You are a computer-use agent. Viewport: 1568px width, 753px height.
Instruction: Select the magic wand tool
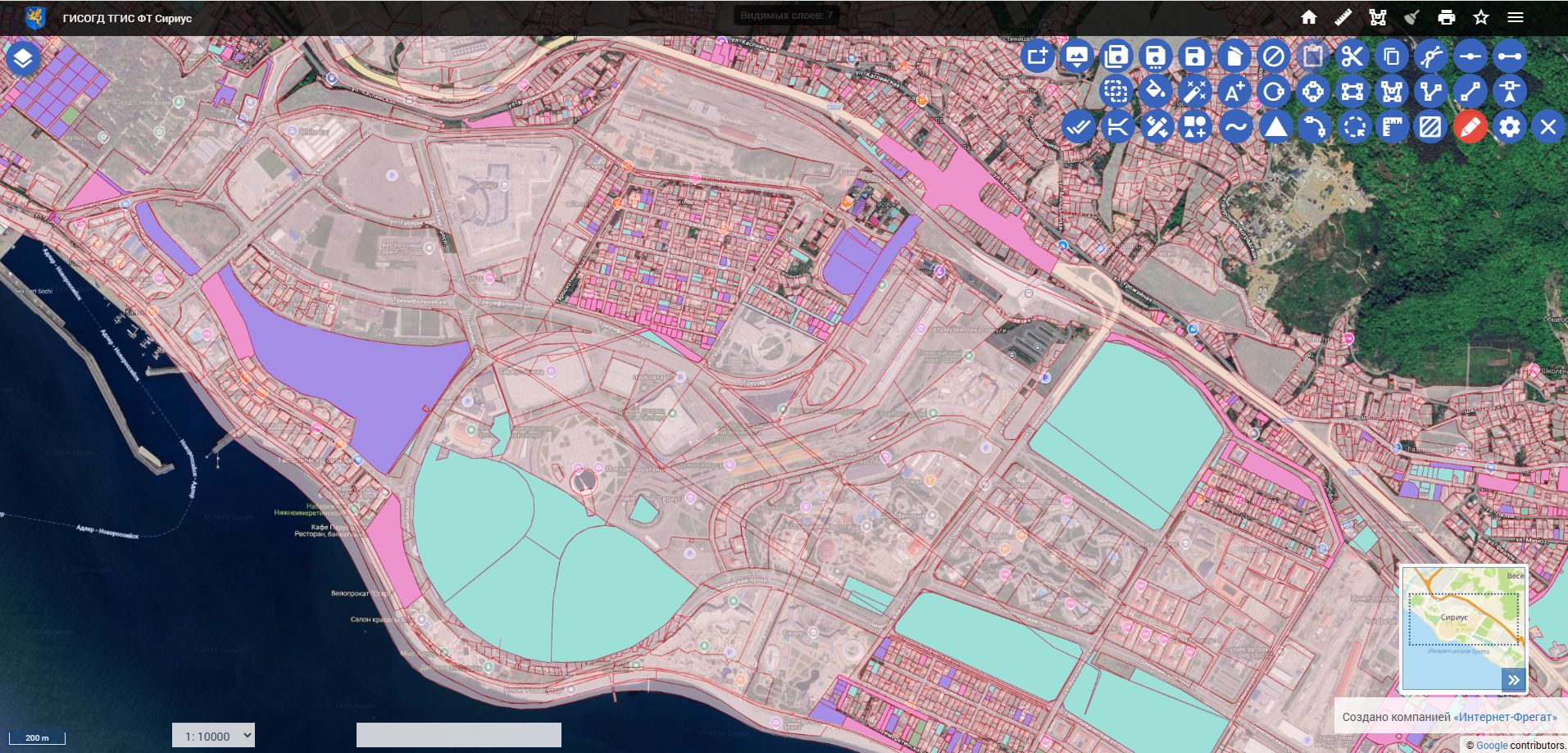pyautogui.click(x=1194, y=92)
